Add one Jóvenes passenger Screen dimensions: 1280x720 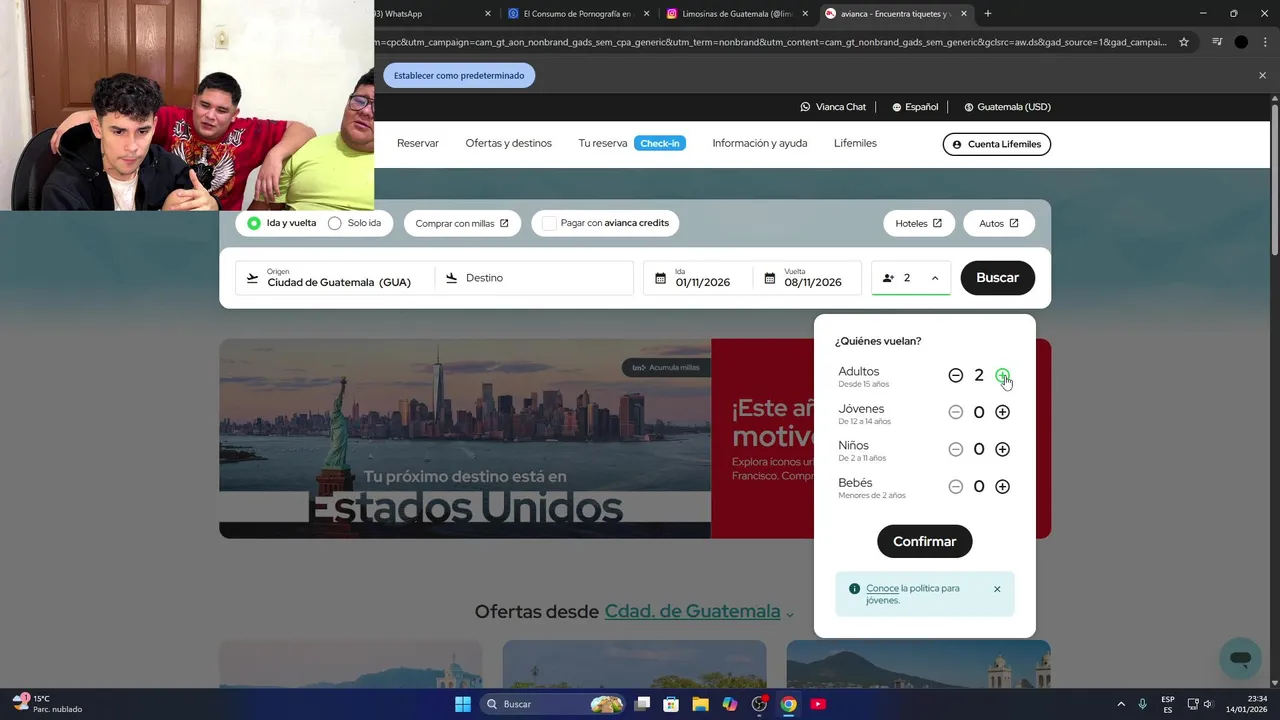click(1002, 412)
